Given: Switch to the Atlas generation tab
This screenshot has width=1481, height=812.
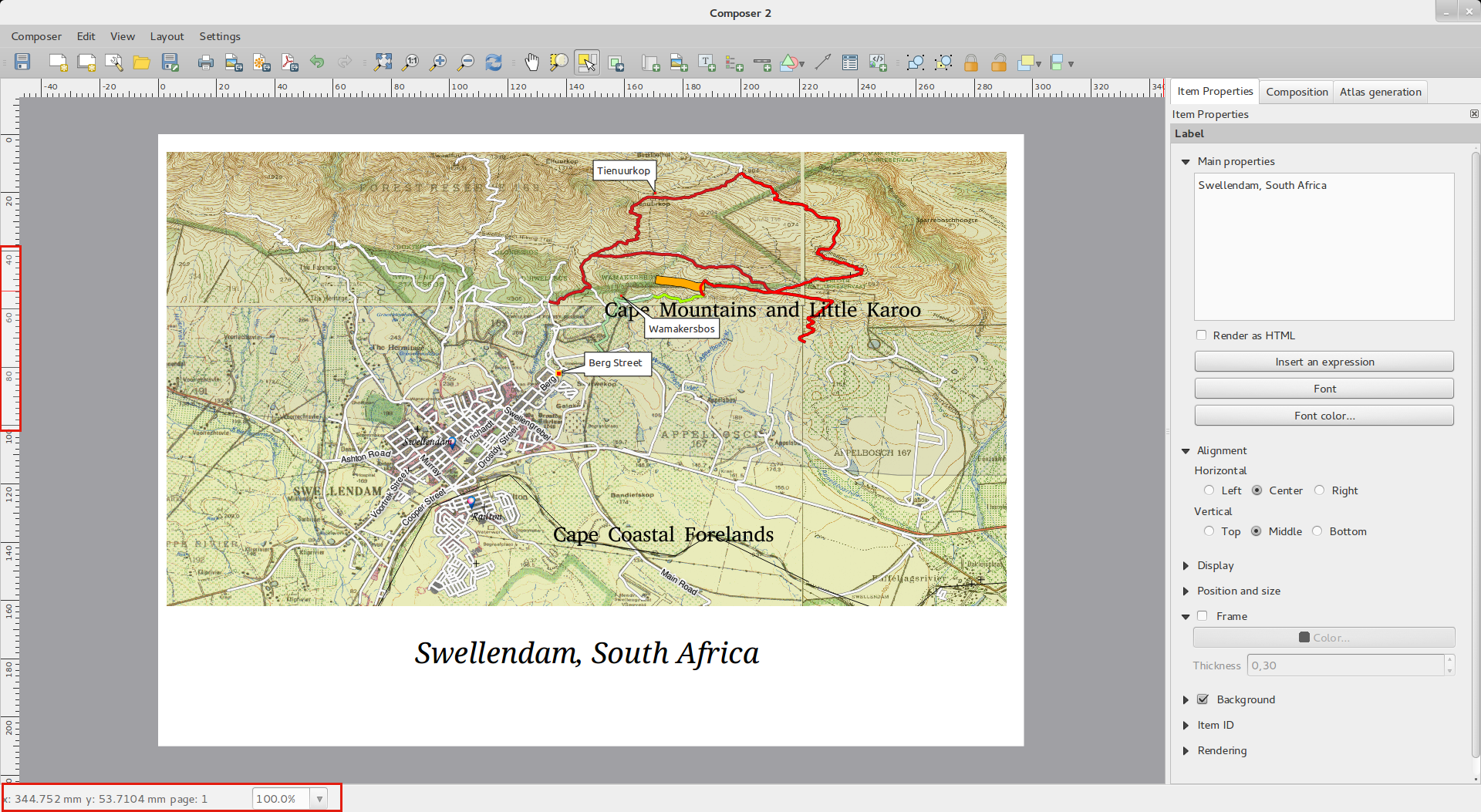Looking at the screenshot, I should [x=1380, y=92].
